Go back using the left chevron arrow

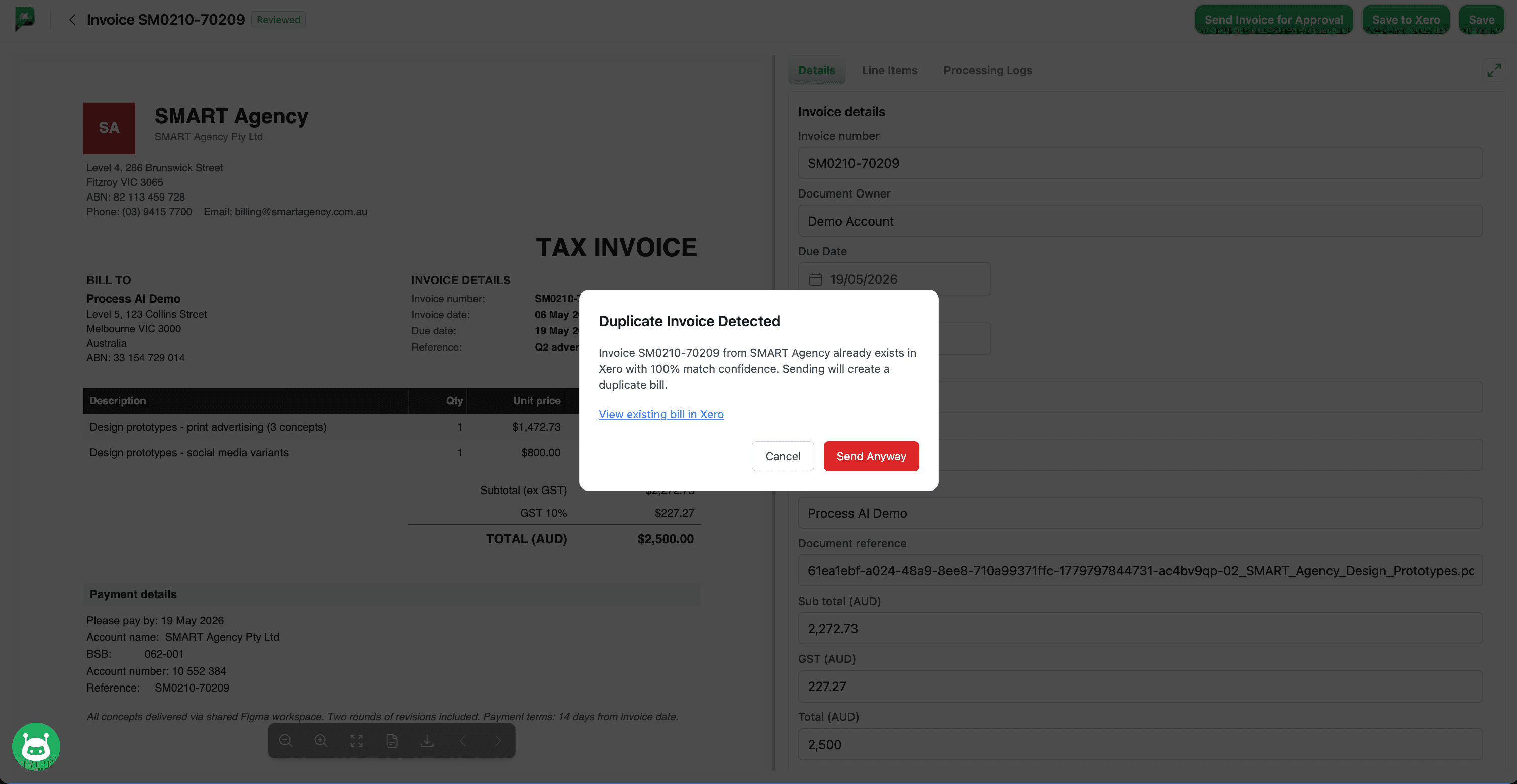point(72,20)
